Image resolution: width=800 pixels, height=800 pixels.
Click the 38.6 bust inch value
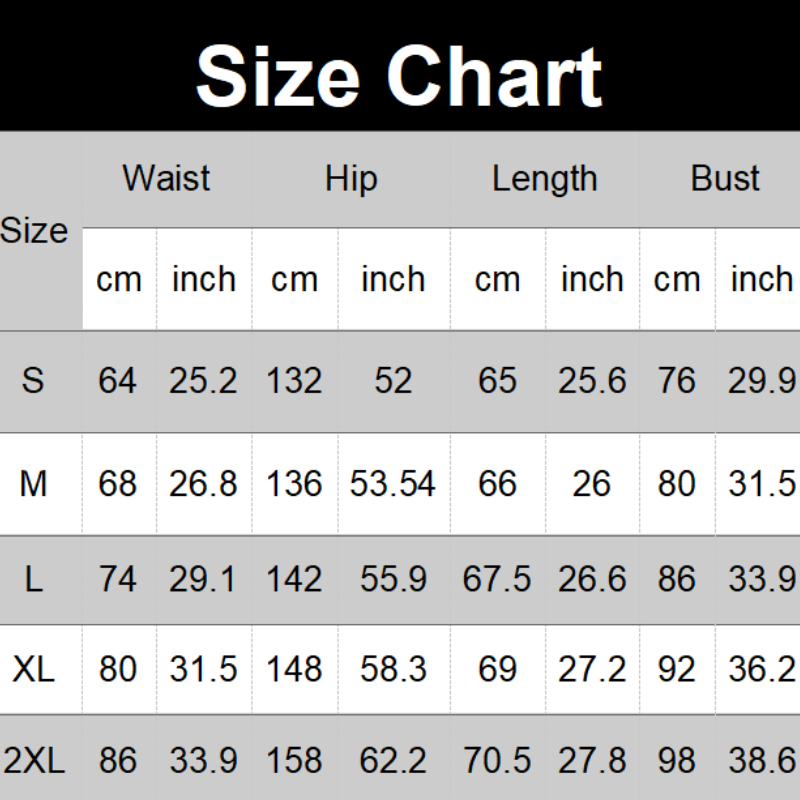coord(762,761)
